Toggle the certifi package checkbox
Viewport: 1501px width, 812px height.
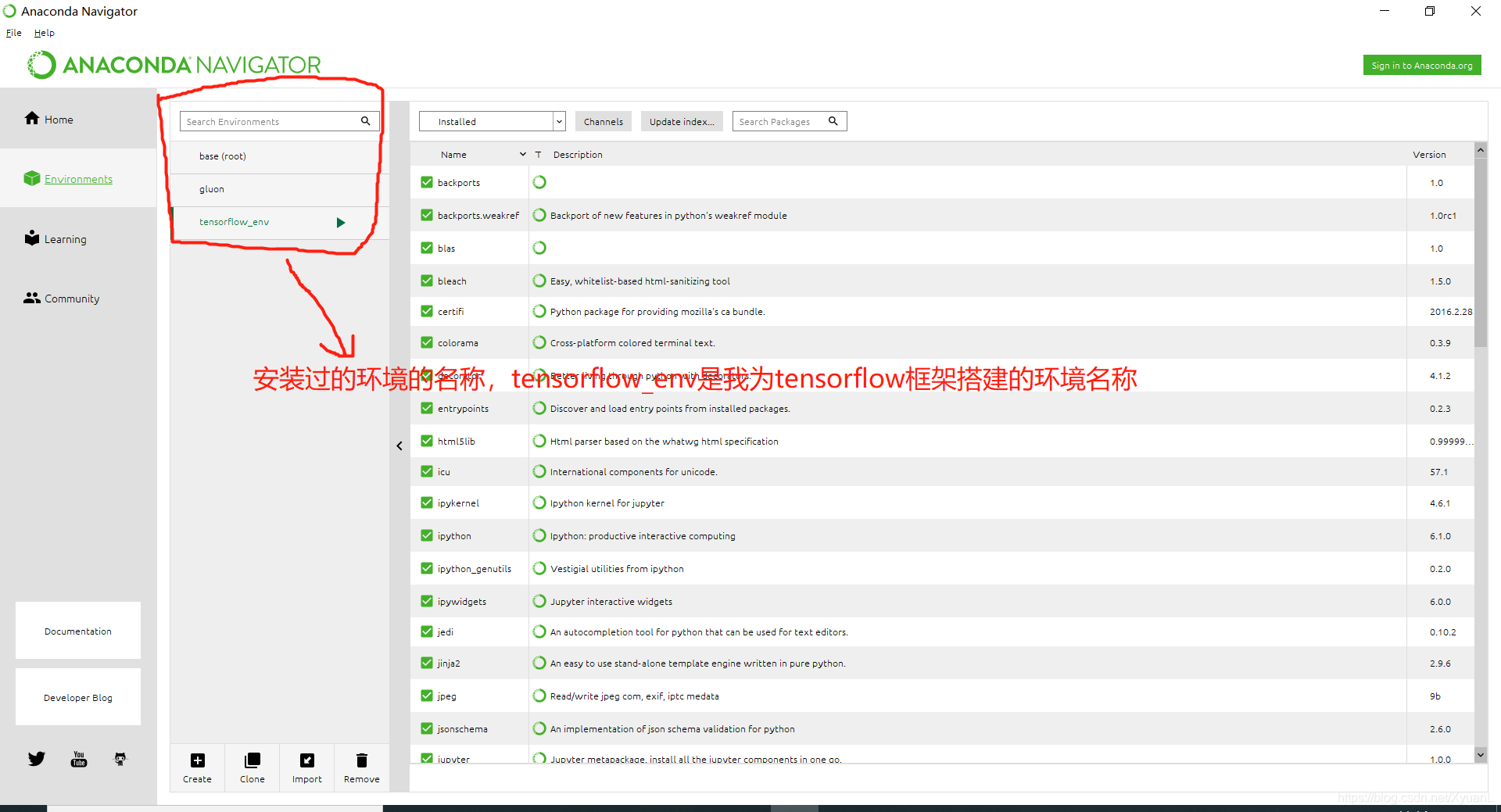(427, 311)
